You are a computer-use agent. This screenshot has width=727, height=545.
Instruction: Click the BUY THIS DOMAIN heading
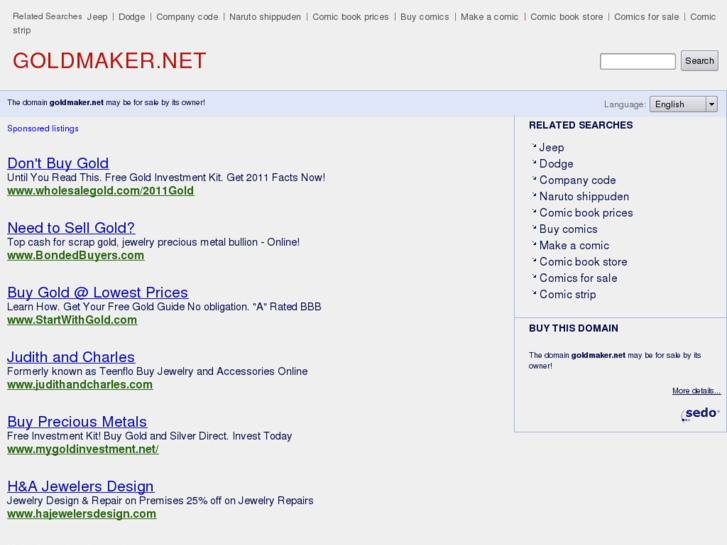coord(574,328)
